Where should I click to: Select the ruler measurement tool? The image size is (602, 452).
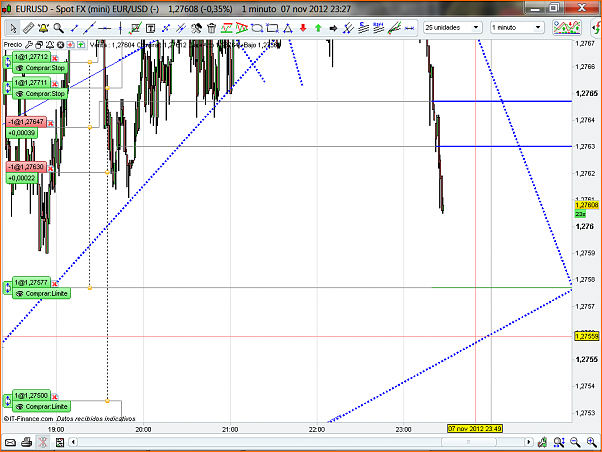(x=28, y=28)
